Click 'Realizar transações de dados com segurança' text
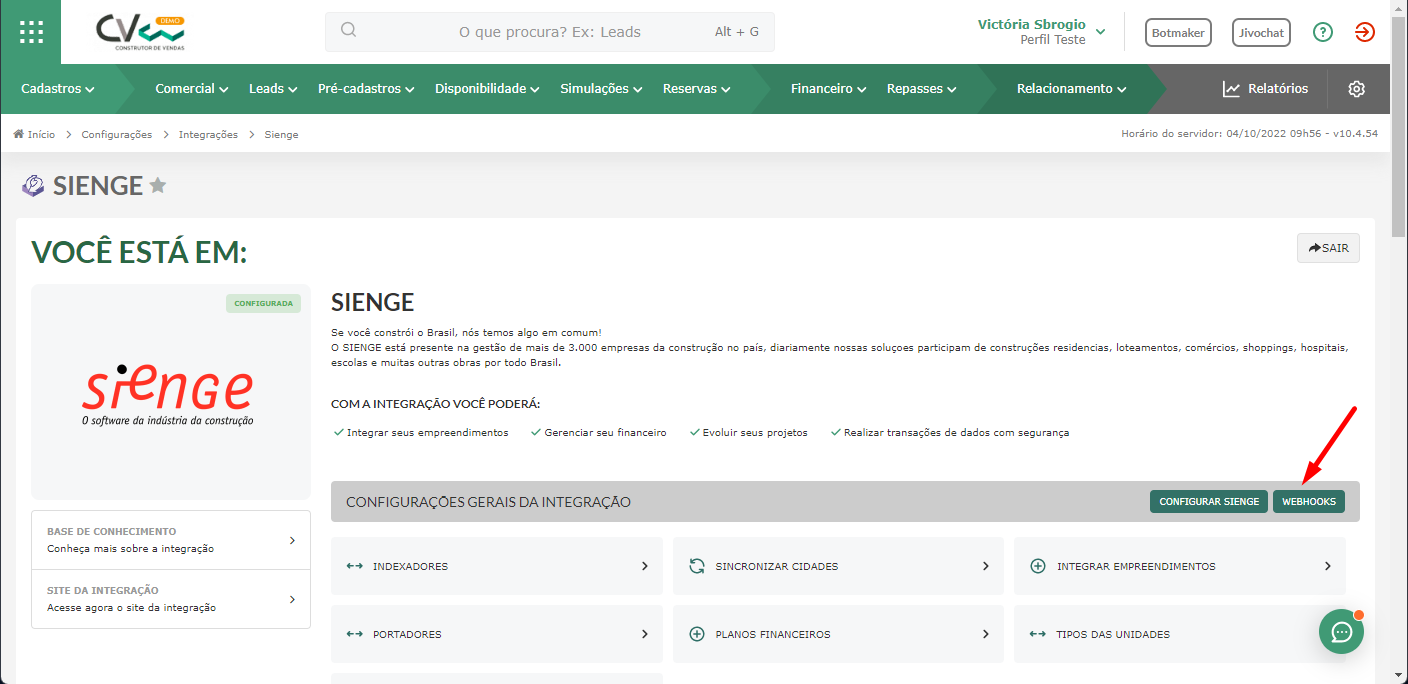Viewport: 1408px width, 684px height. 956,433
